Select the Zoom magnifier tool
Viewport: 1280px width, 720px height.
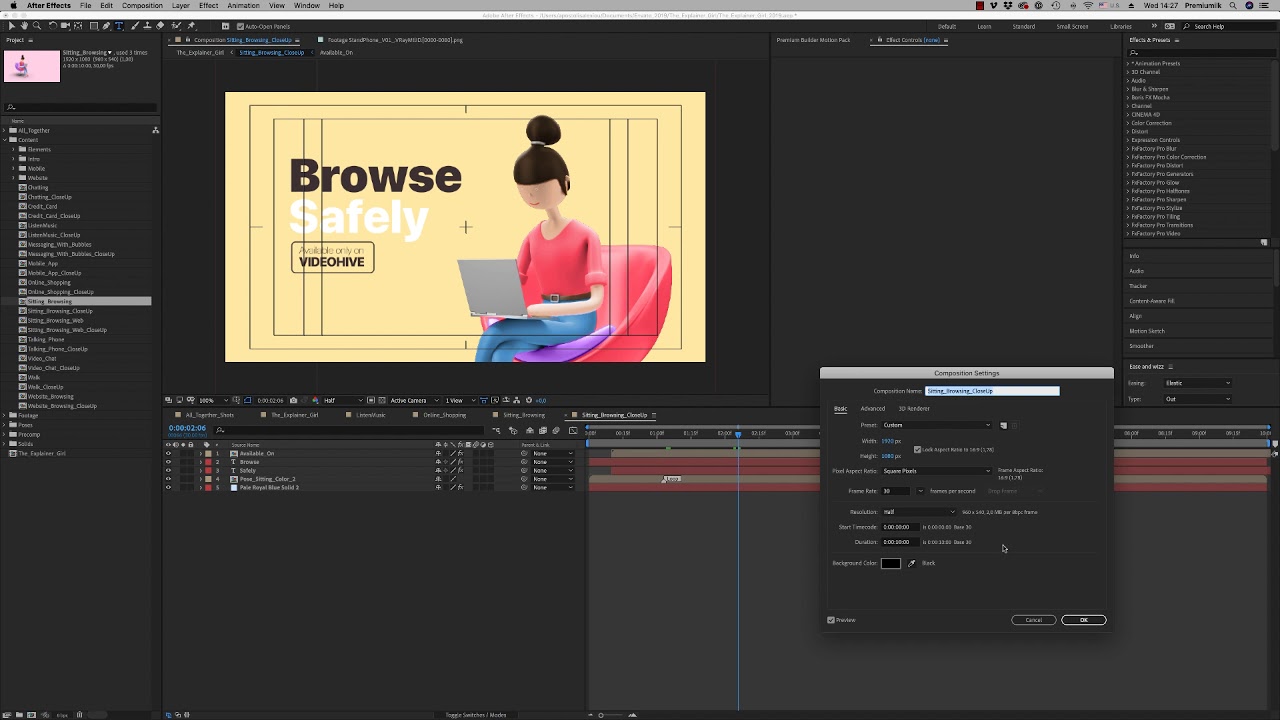click(x=37, y=26)
